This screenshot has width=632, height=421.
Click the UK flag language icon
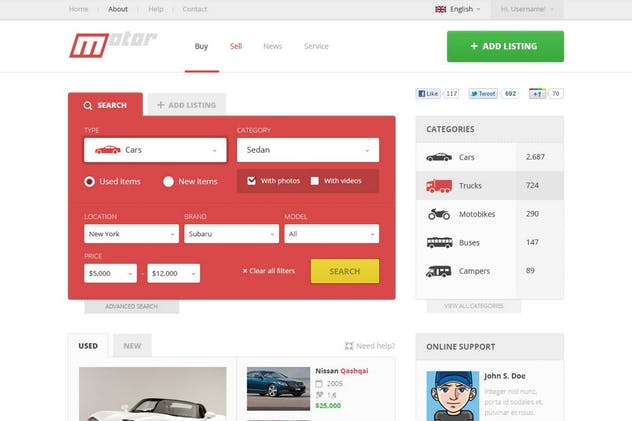[441, 9]
